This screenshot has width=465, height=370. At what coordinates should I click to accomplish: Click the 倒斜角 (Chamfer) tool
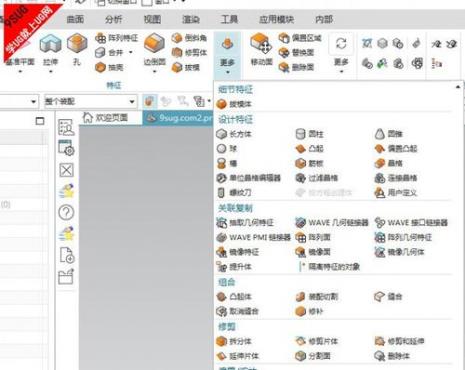(189, 38)
